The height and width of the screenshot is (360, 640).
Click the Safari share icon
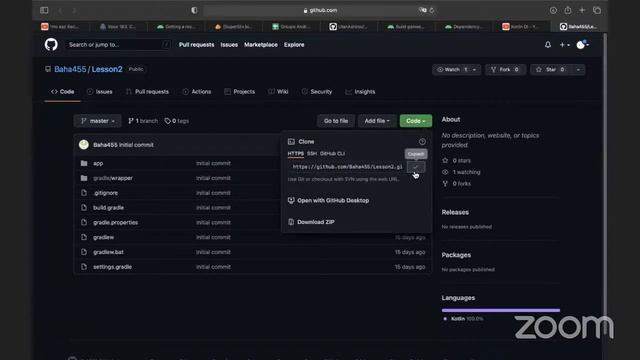567,10
